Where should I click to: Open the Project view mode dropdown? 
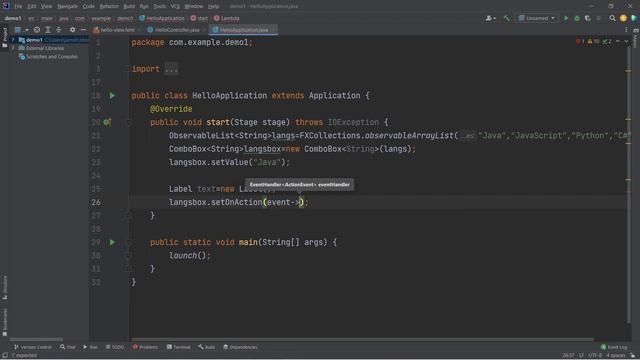21,30
